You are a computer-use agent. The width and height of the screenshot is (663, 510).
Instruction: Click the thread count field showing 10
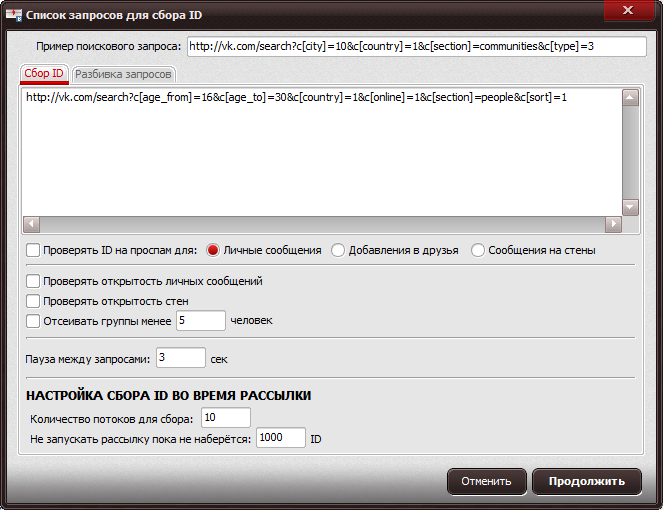[226, 418]
